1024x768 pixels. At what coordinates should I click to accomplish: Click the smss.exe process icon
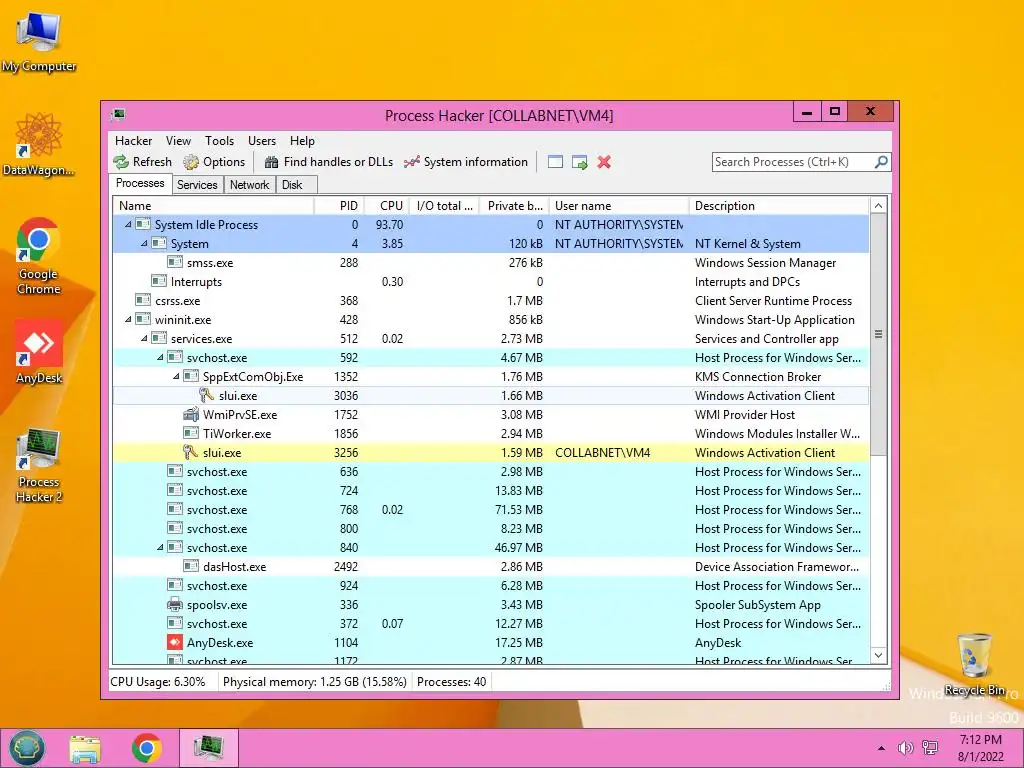coord(174,262)
